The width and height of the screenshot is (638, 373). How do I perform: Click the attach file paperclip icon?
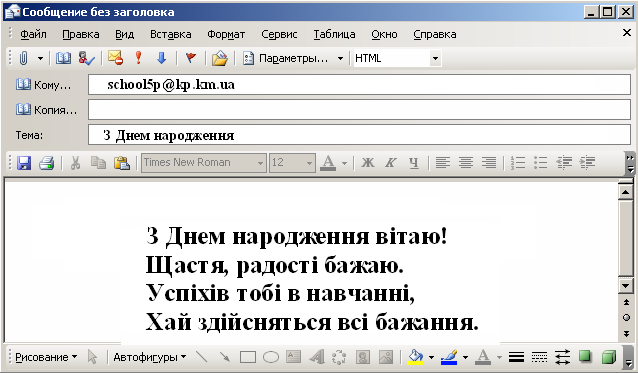click(24, 58)
